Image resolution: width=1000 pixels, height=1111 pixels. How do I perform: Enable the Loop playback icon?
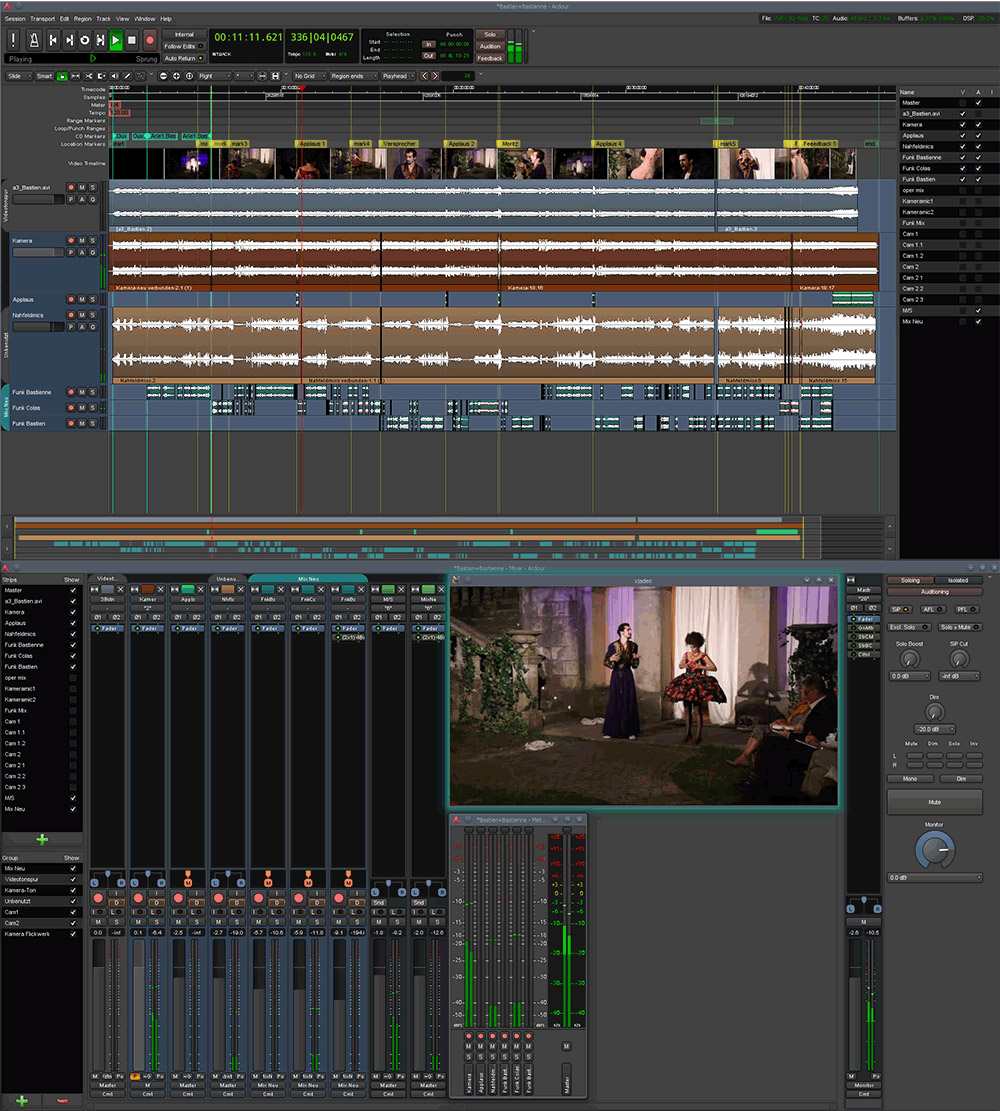coord(85,40)
